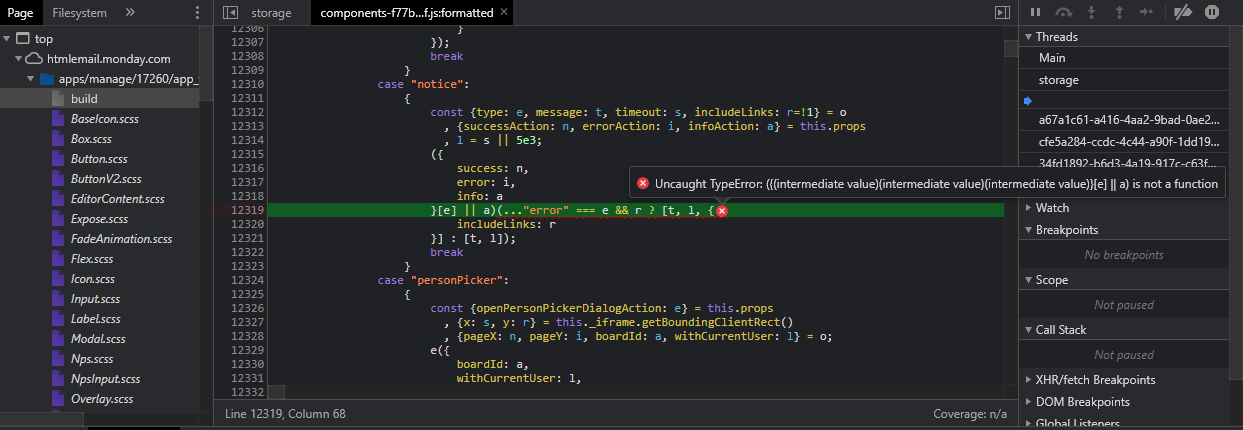
Task: Step into next function call
Action: [x=1092, y=12]
